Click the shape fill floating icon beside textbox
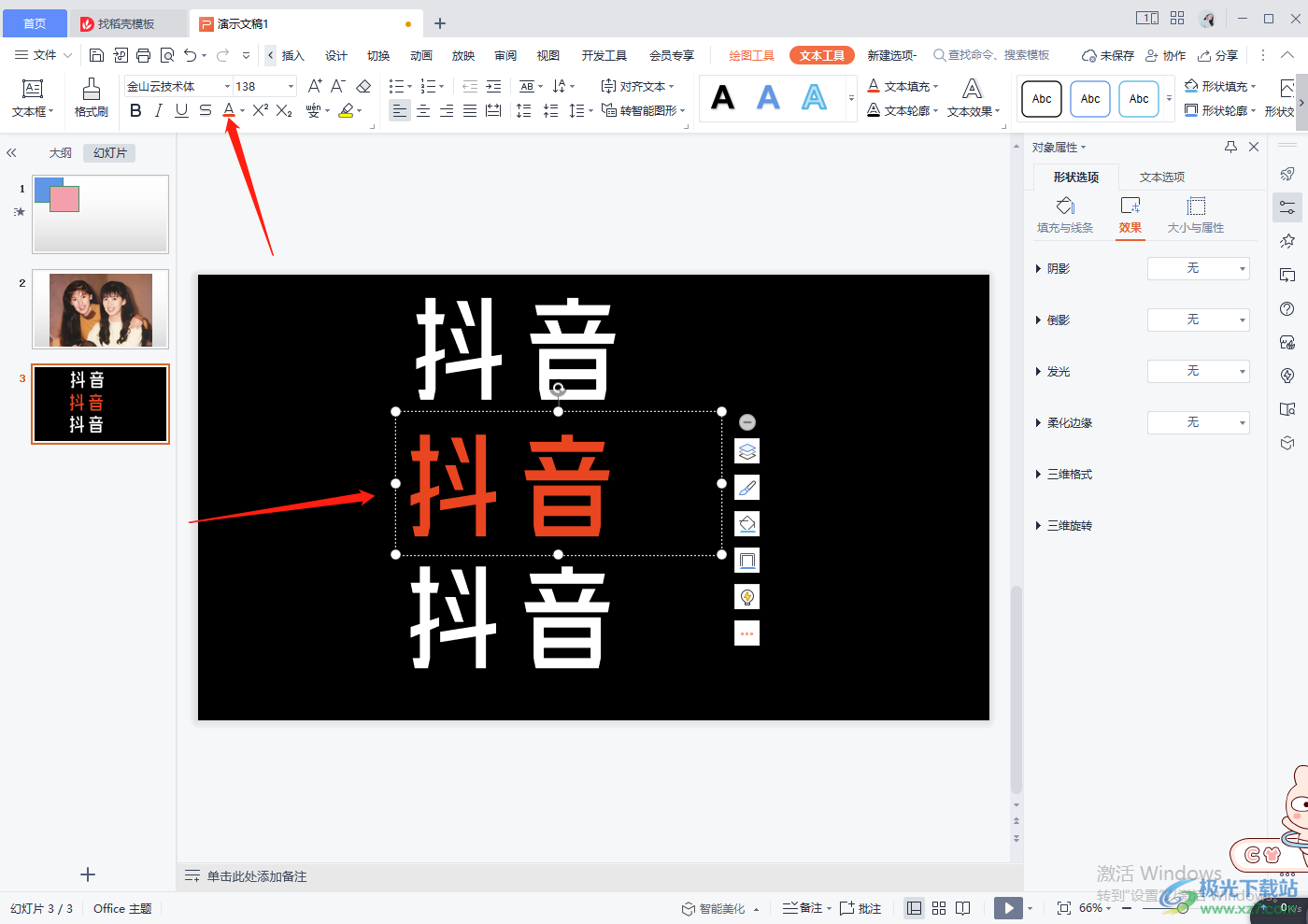The width and height of the screenshot is (1308, 924). 746,524
